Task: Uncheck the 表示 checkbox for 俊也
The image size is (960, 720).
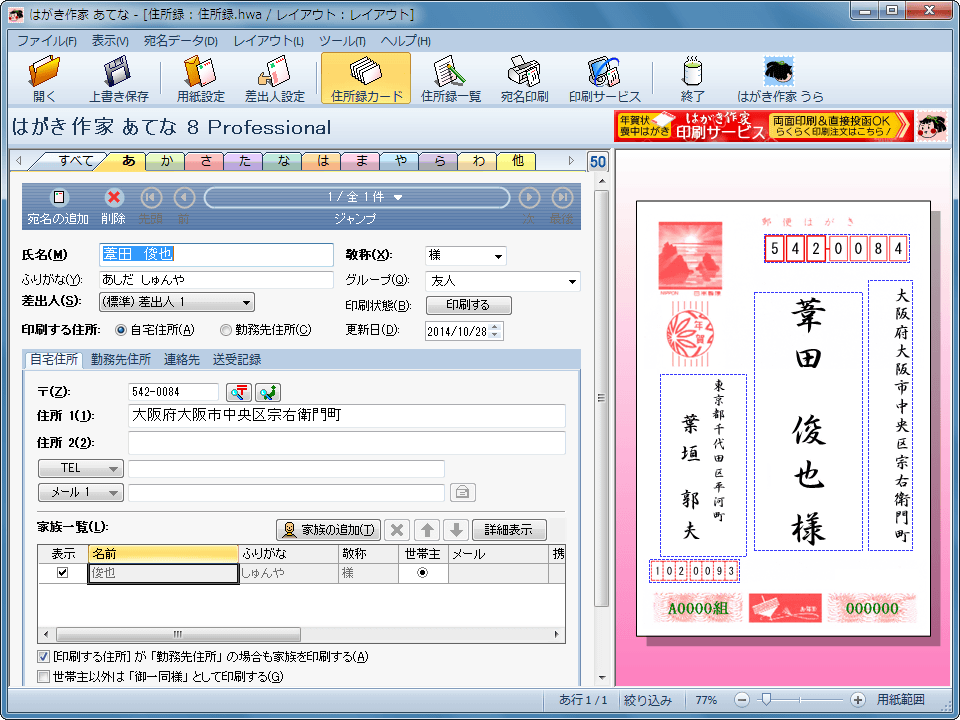Action: pyautogui.click(x=63, y=573)
